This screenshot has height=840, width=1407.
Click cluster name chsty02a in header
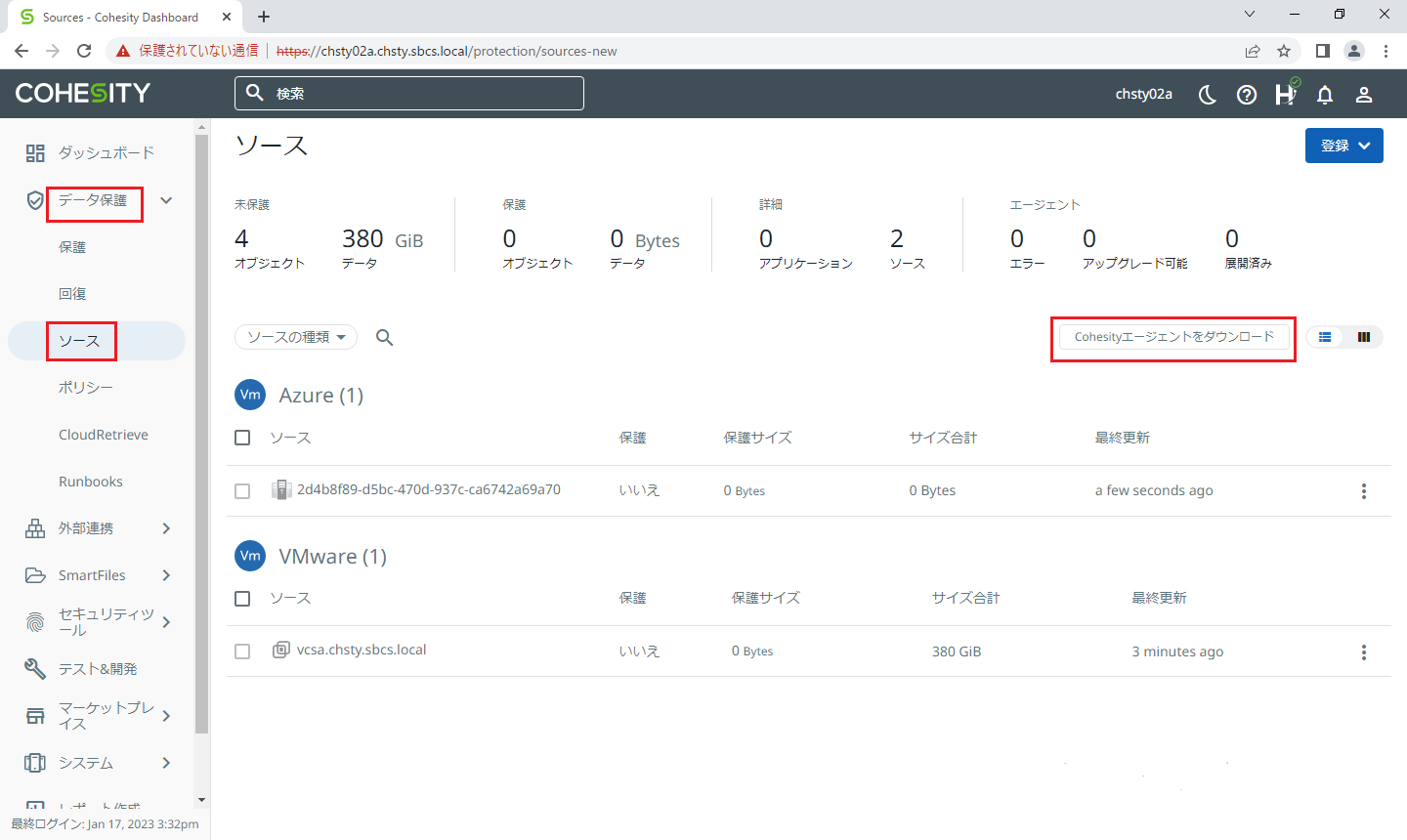tap(1144, 94)
